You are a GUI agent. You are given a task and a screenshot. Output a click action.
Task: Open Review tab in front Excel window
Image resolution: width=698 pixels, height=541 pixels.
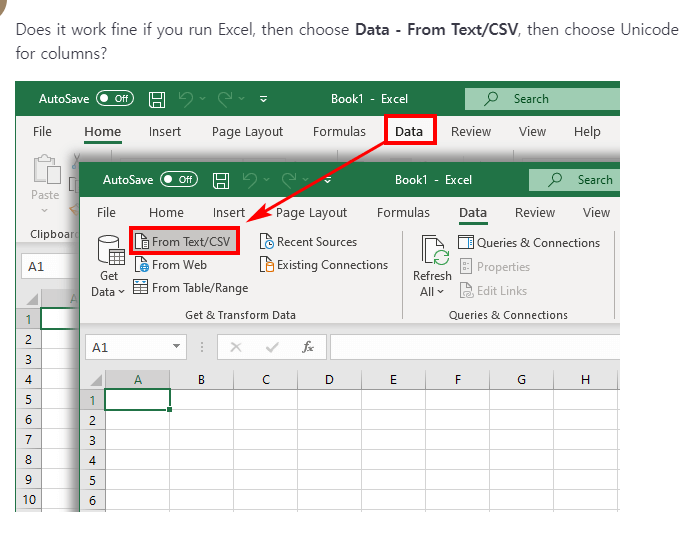535,212
